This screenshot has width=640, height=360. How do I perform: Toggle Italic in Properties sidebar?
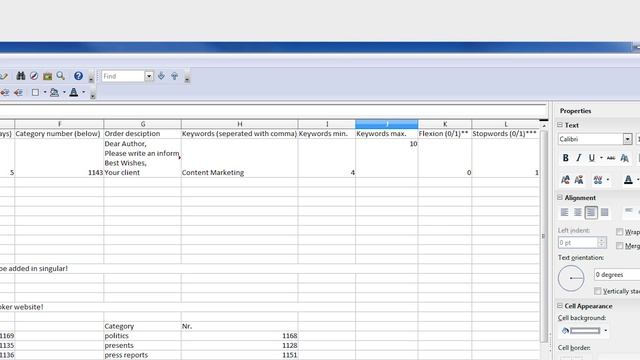click(578, 158)
